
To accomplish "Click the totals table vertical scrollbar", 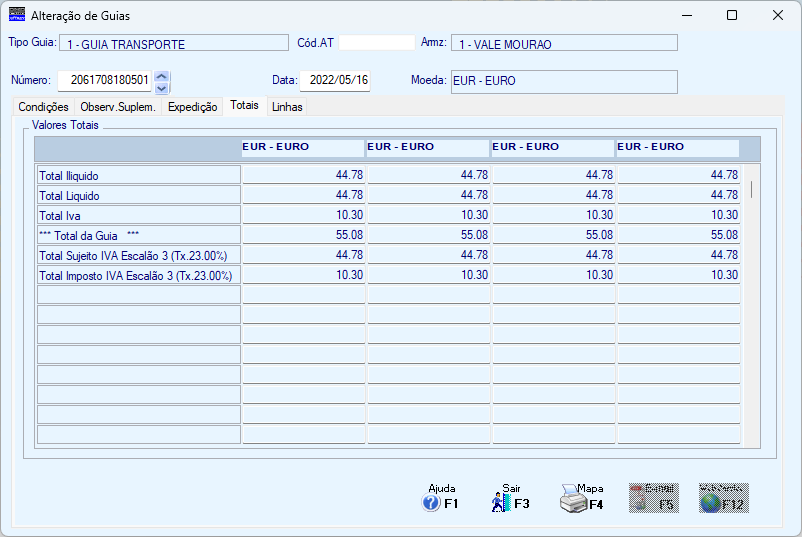I will tap(751, 306).
